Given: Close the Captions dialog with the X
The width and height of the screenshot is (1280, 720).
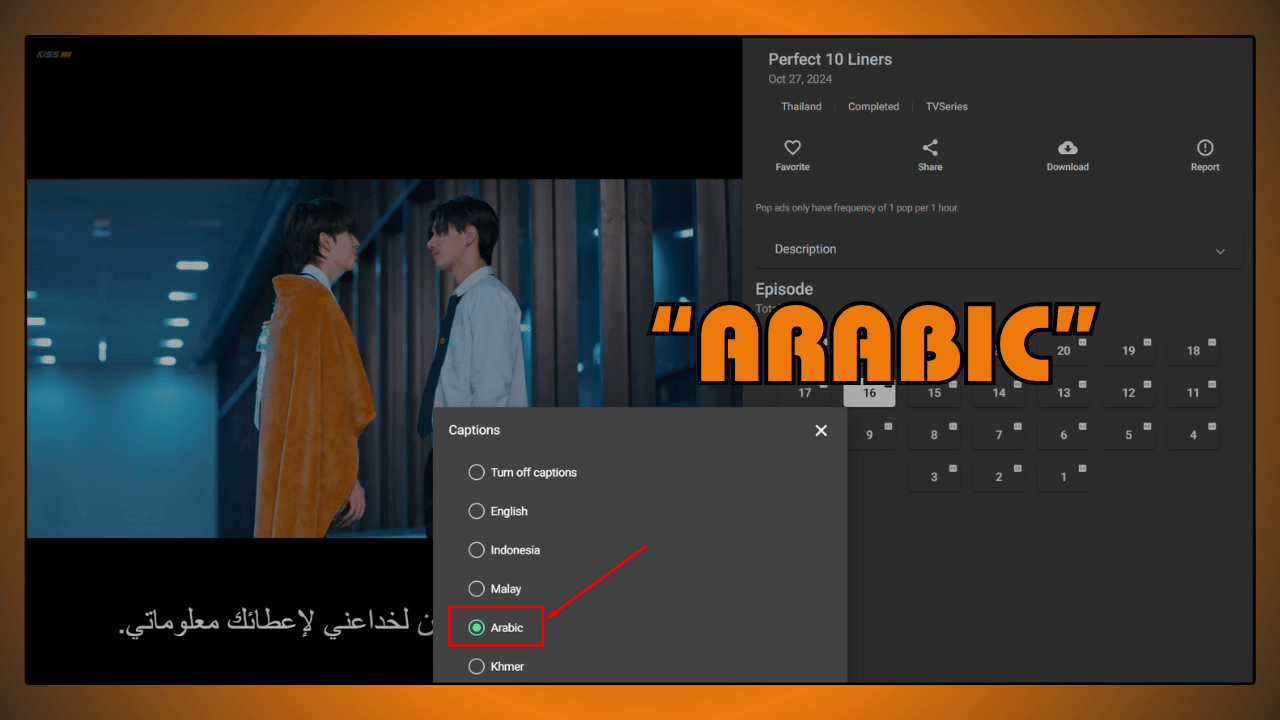Looking at the screenshot, I should coord(821,430).
